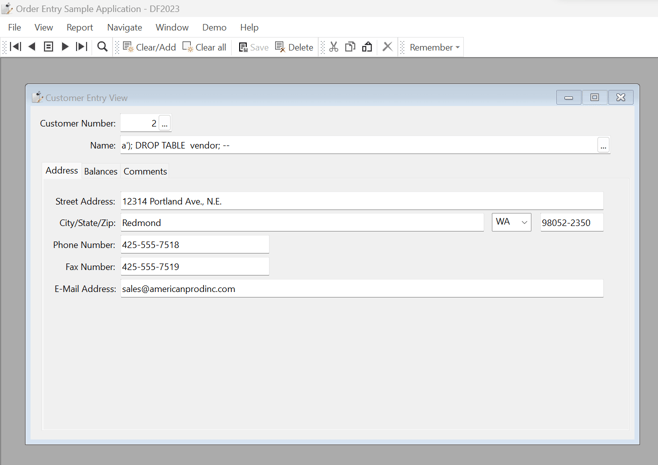Open Customer Number lookup ellipsis
The width and height of the screenshot is (658, 465).
pos(165,124)
